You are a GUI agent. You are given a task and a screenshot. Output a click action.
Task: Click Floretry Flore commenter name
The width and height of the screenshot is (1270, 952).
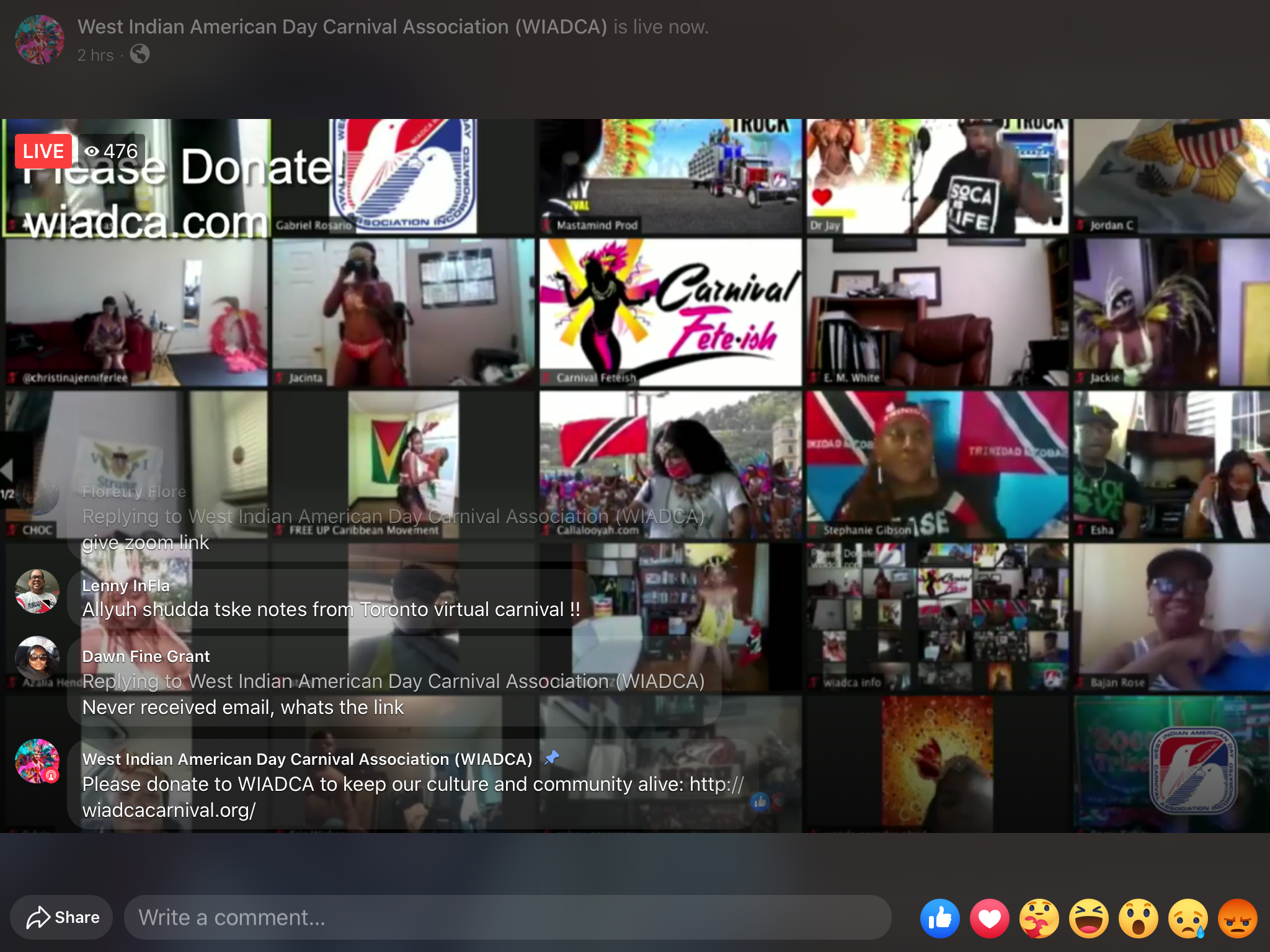pos(134,491)
